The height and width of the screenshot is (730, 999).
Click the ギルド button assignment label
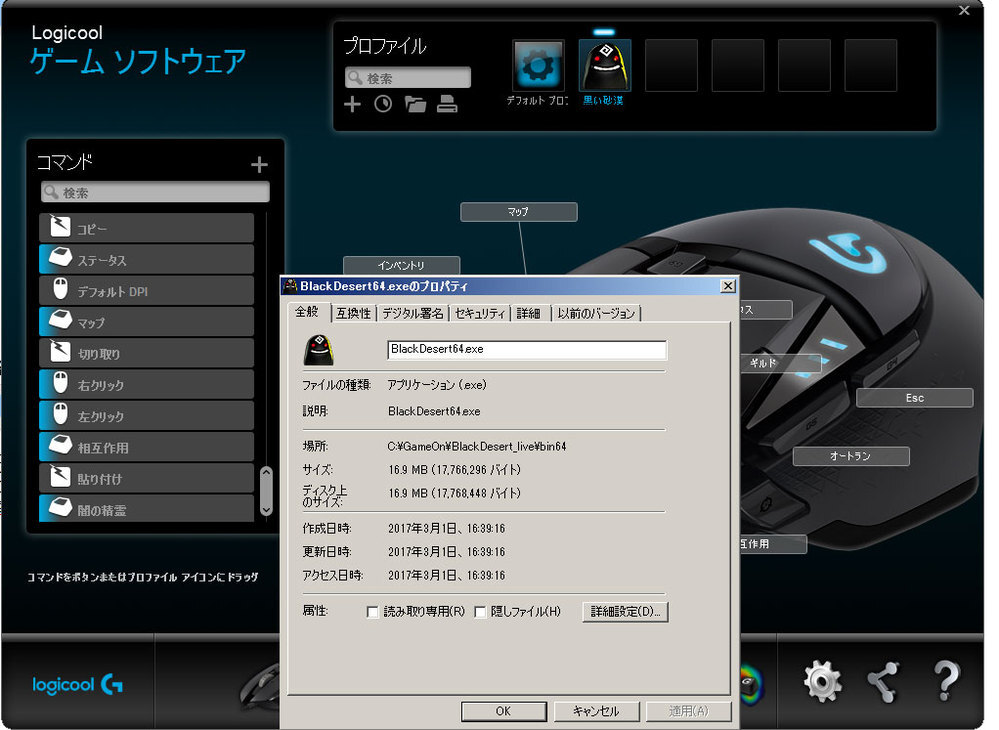[x=780, y=363]
